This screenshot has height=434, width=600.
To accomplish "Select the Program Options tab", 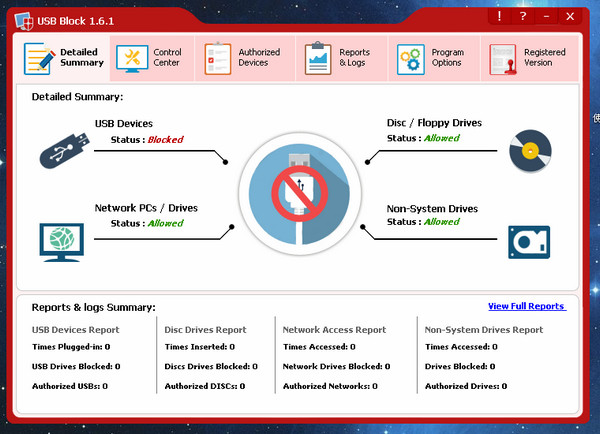I will coord(434,58).
